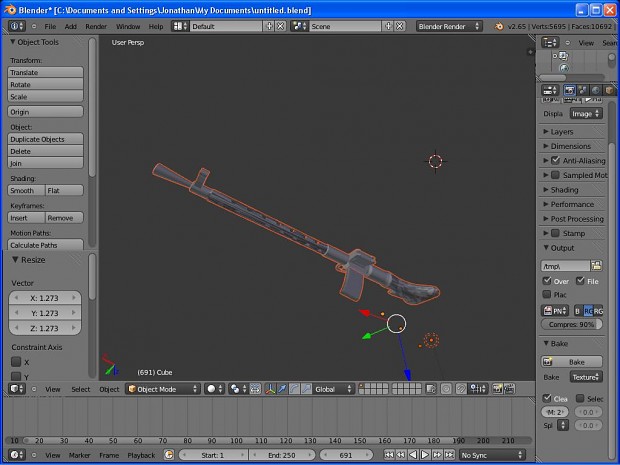Select the Render properties camera tab
The image size is (620, 465).
[569, 90]
